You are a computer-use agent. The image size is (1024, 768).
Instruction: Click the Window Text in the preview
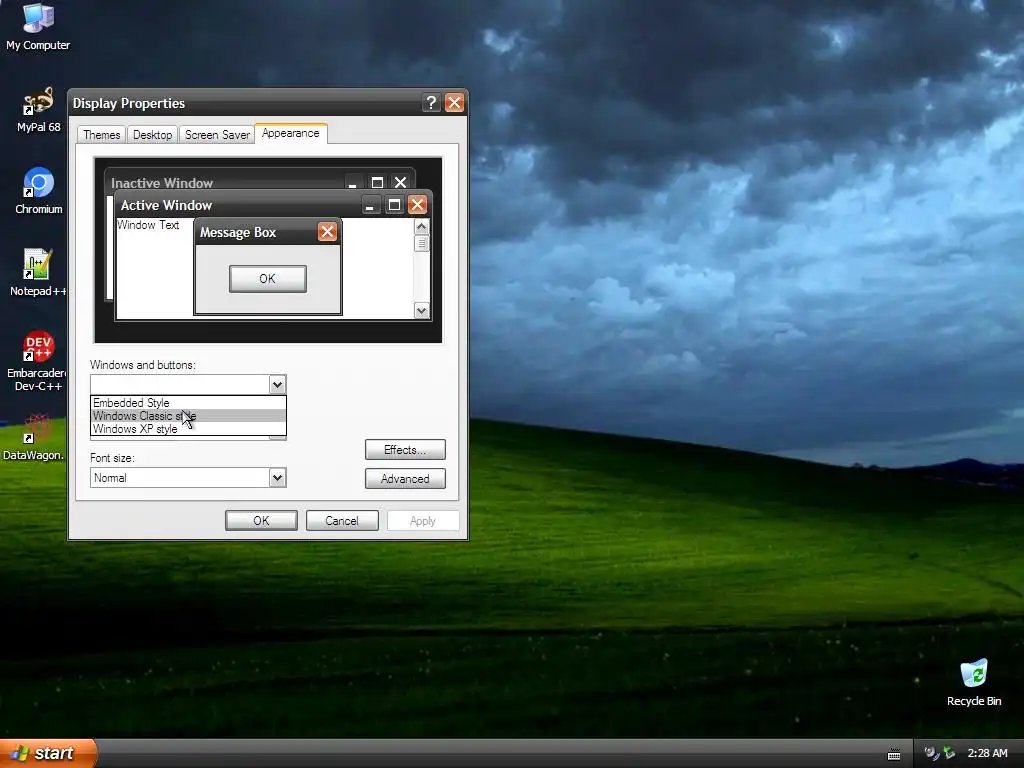(148, 225)
